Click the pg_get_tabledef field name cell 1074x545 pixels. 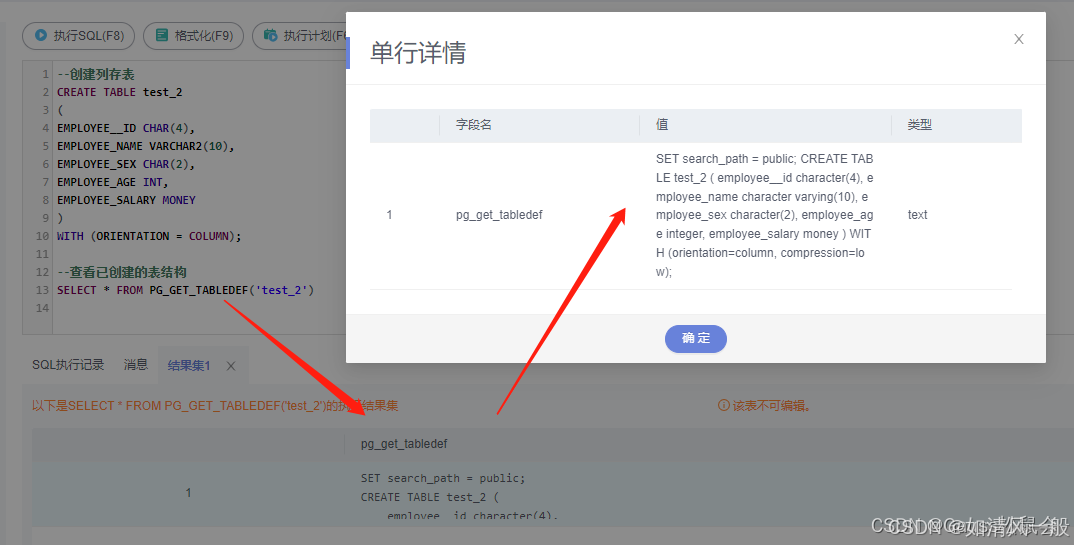pyautogui.click(x=499, y=215)
